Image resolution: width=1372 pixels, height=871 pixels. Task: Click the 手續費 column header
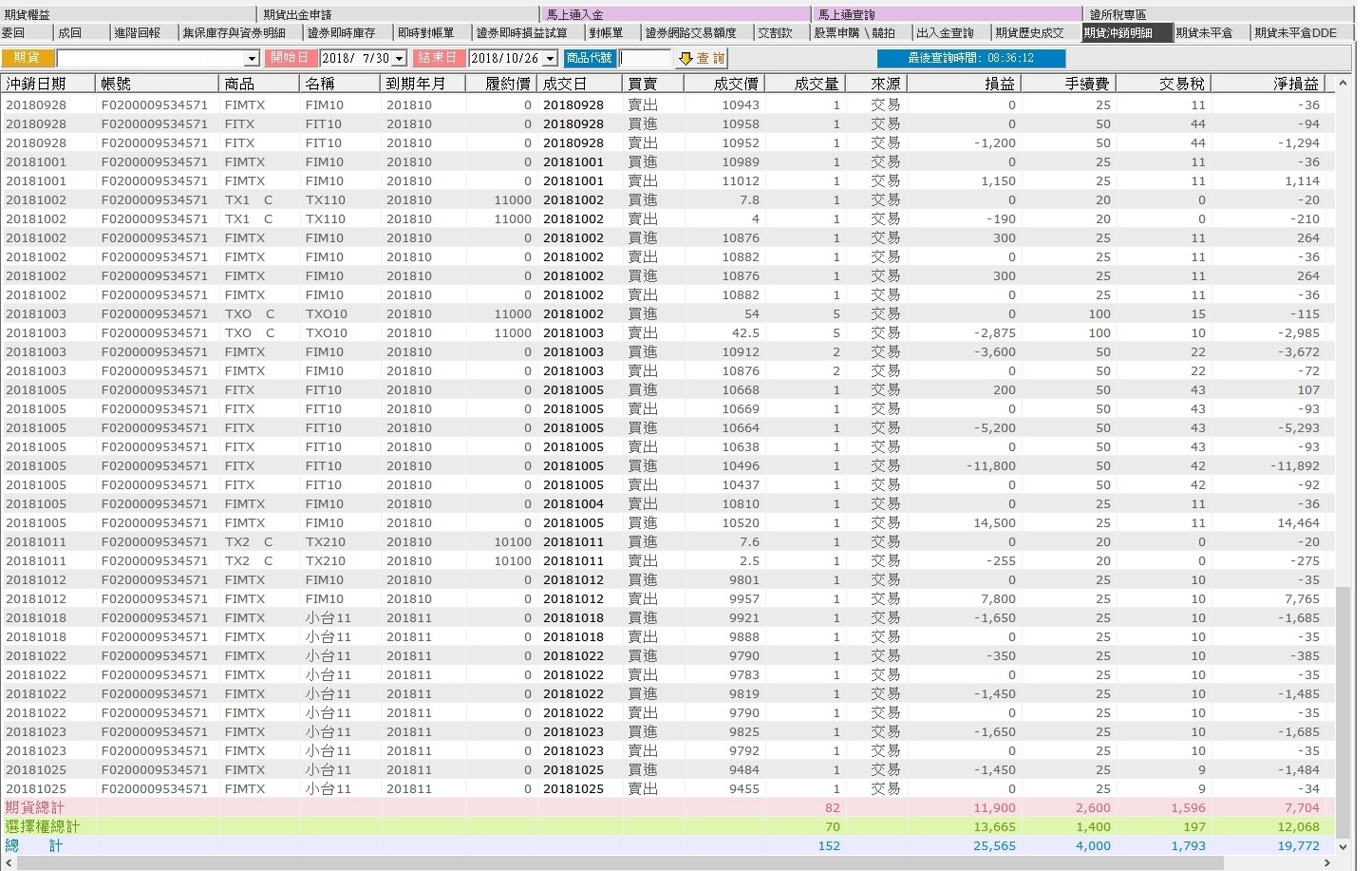(x=1068, y=84)
